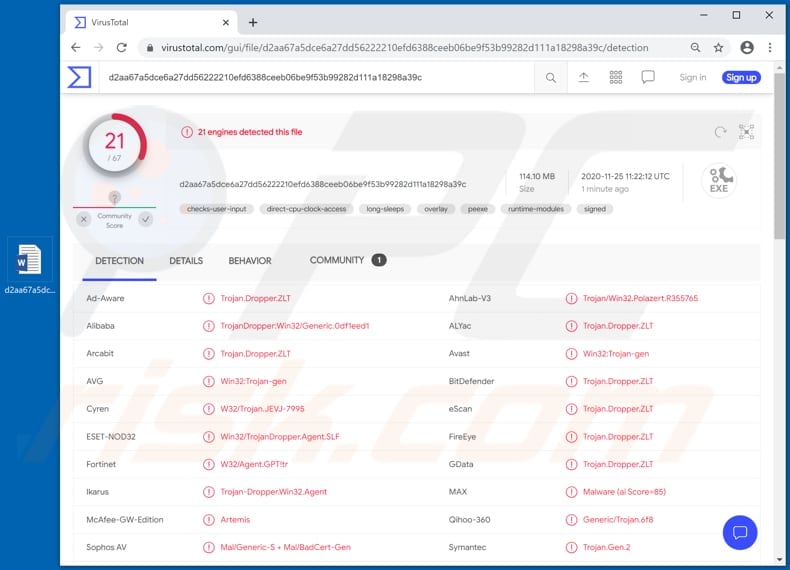This screenshot has height=570, width=790.
Task: Click the site lock padlock icon
Action: (x=150, y=48)
